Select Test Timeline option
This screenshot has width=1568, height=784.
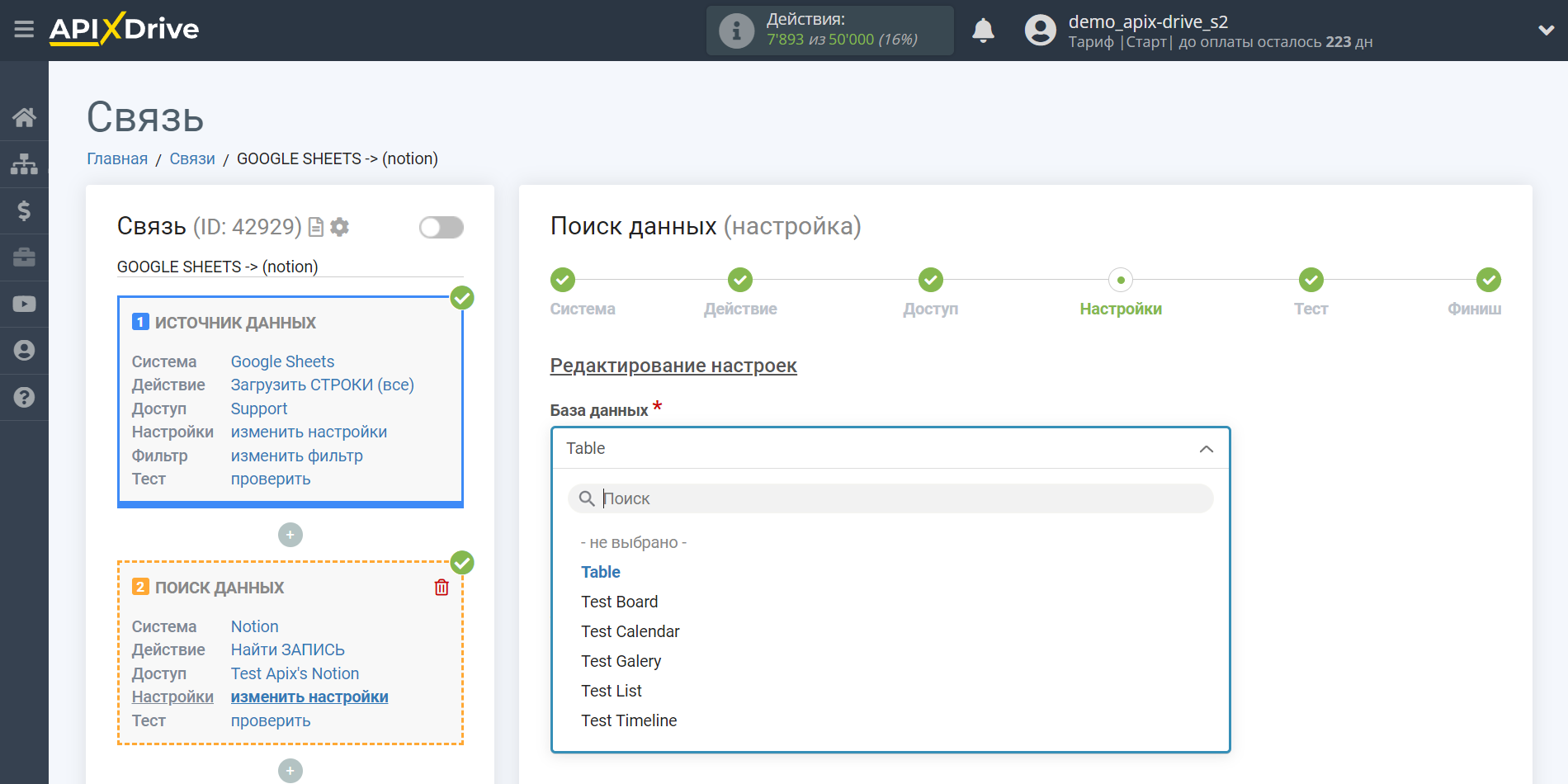tap(629, 720)
